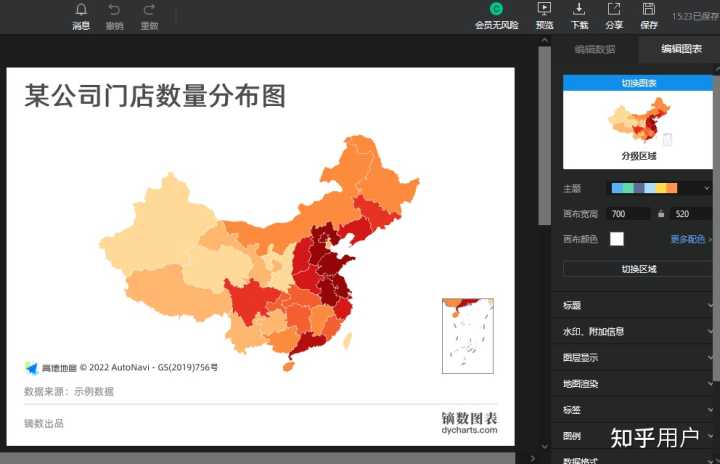
Task: Click the green 会员无风险 icon
Action: (496, 9)
